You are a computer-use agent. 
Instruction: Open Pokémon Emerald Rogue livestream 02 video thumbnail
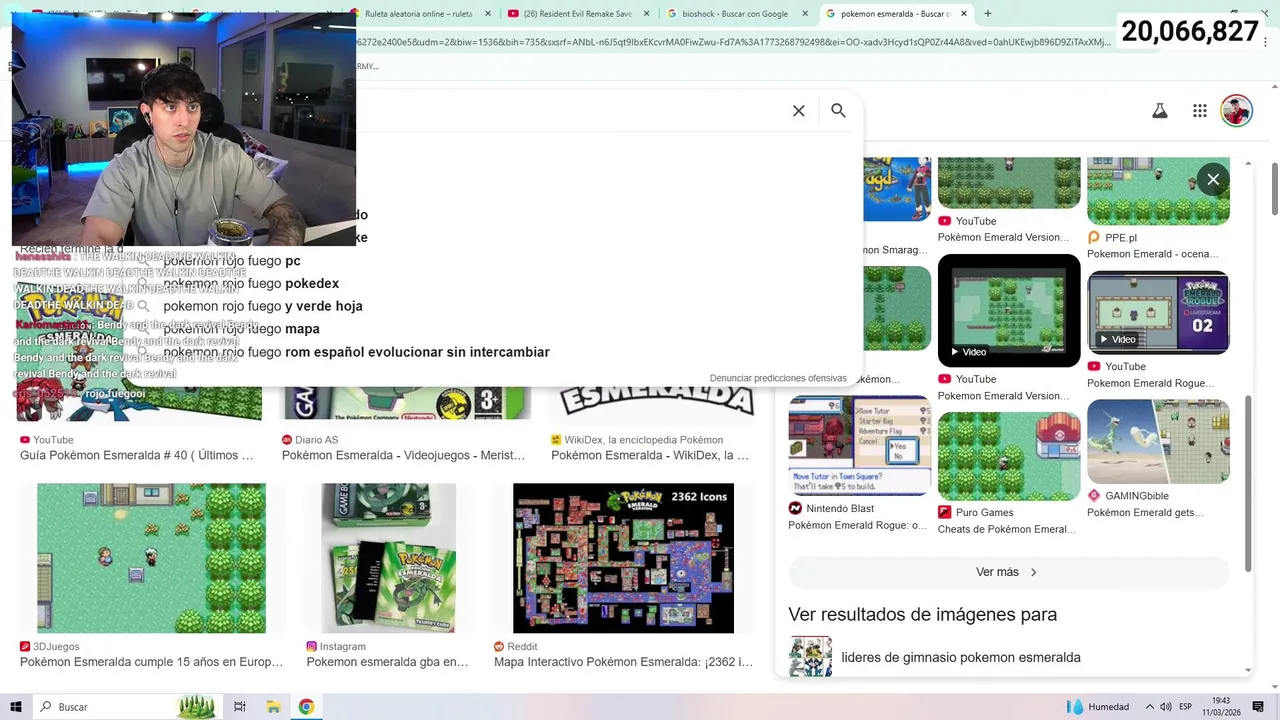point(1158,312)
